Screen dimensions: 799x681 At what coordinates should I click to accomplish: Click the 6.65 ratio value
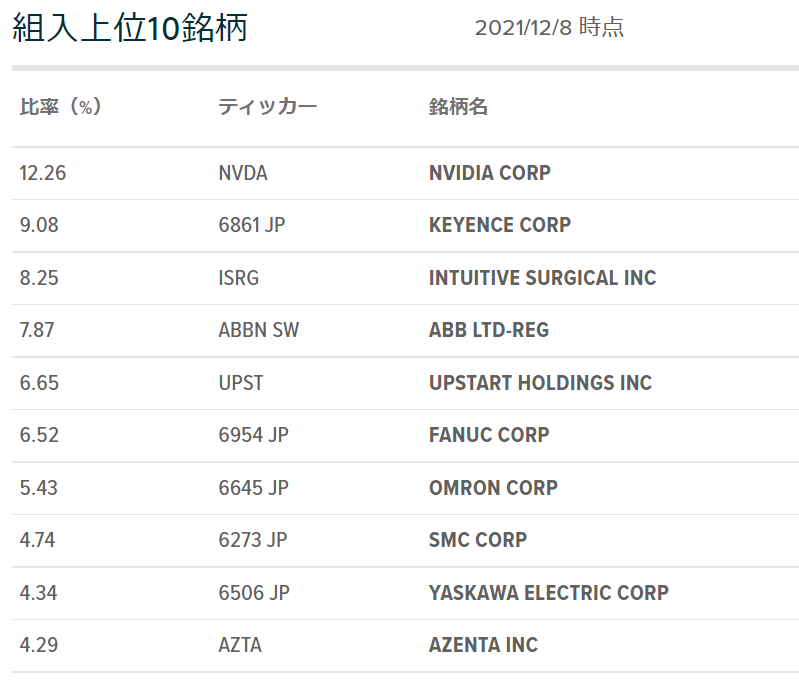click(39, 383)
